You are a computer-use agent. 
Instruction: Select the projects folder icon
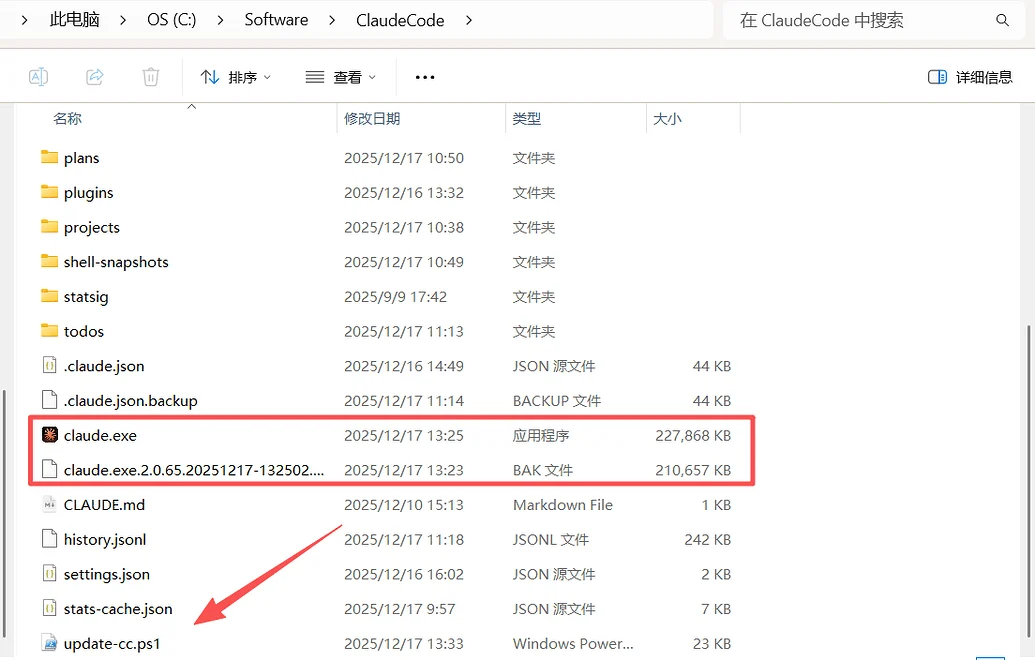click(x=50, y=227)
